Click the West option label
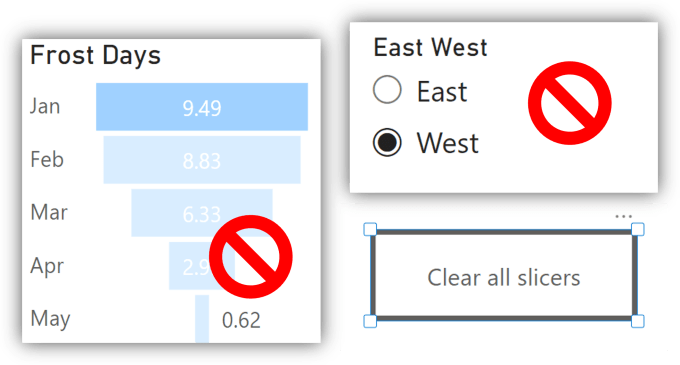The height and width of the screenshot is (365, 680). pos(448,143)
